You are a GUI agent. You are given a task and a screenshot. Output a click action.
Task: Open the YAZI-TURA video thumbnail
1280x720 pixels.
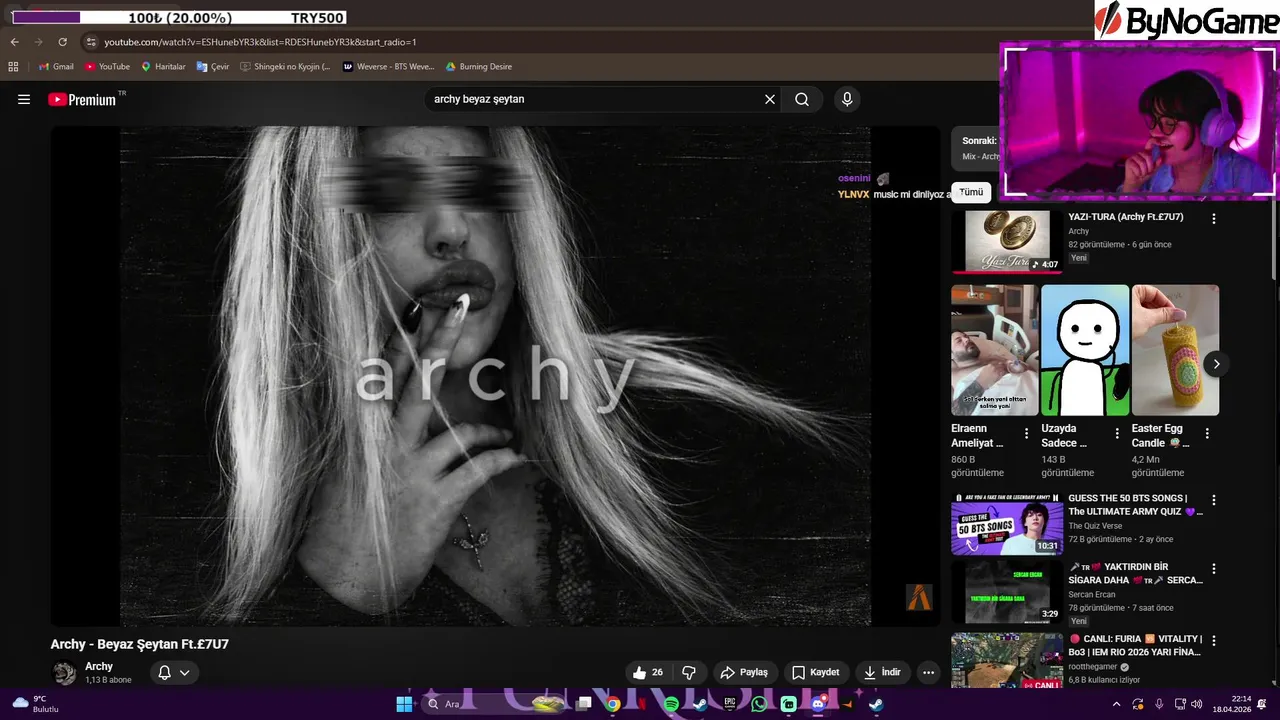click(x=1007, y=240)
